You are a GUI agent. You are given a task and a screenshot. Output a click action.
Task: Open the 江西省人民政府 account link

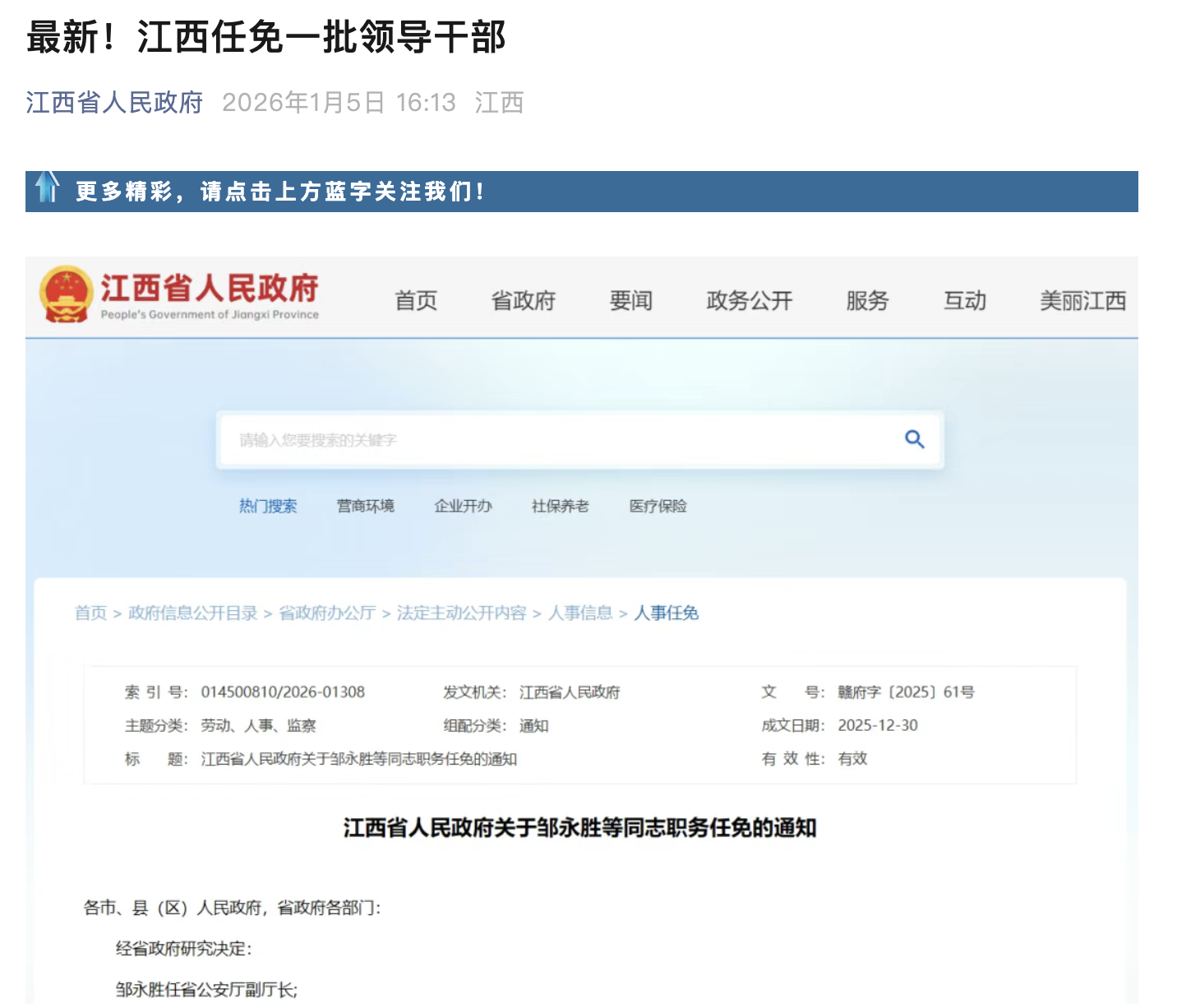(x=114, y=103)
